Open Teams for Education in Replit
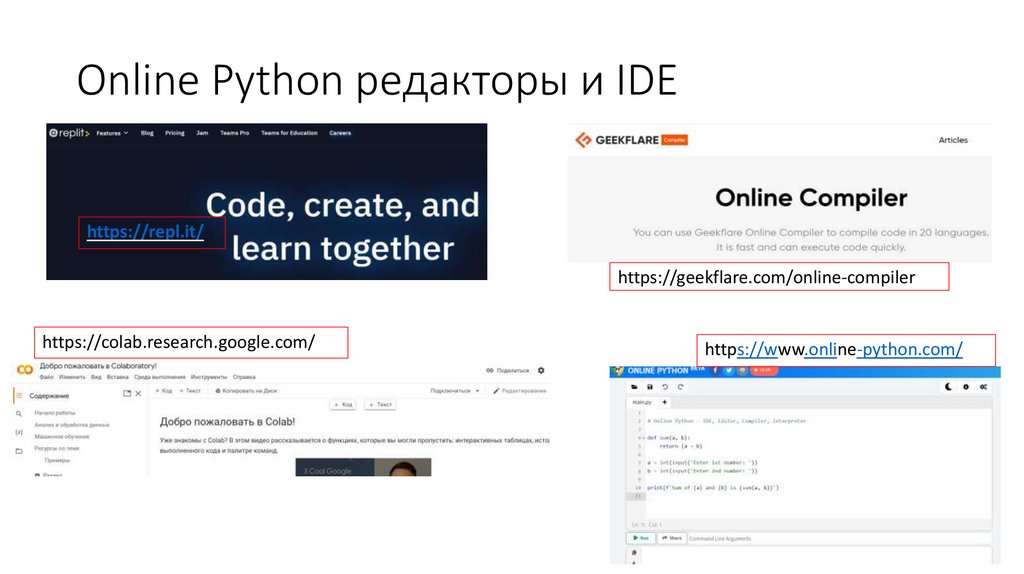The width and height of the screenshot is (1024, 574). [x=289, y=133]
